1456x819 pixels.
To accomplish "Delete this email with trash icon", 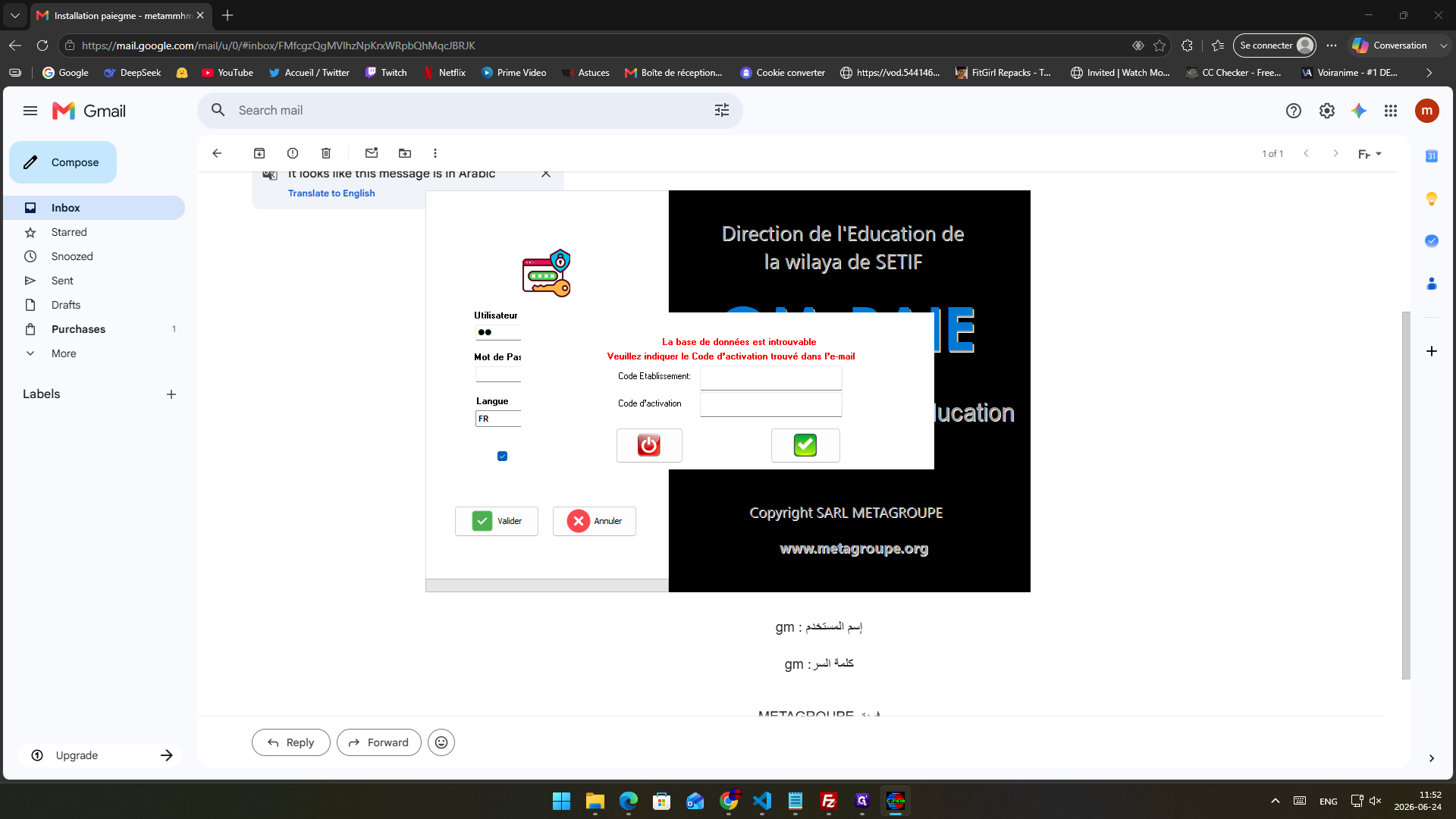I will pyautogui.click(x=326, y=153).
